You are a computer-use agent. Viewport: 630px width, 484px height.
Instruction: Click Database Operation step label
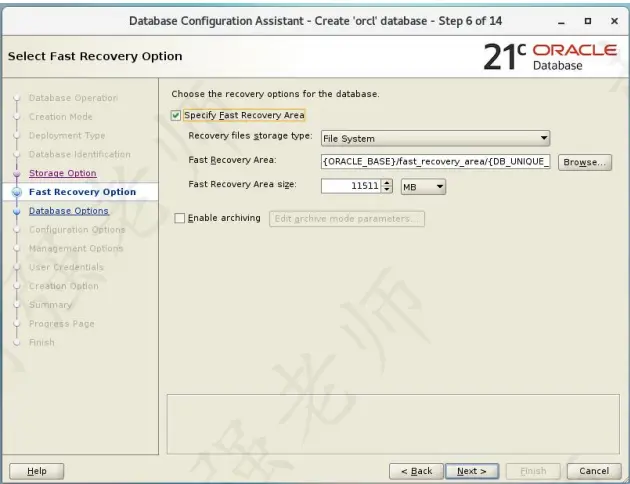(x=73, y=98)
